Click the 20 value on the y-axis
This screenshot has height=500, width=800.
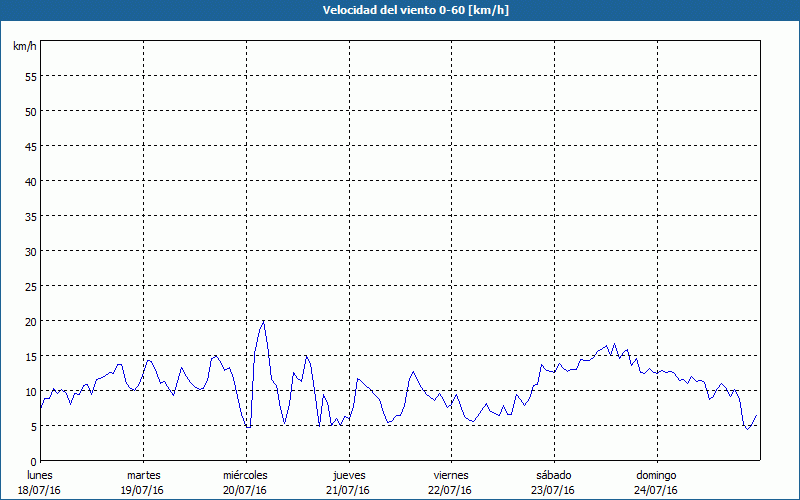[30, 321]
